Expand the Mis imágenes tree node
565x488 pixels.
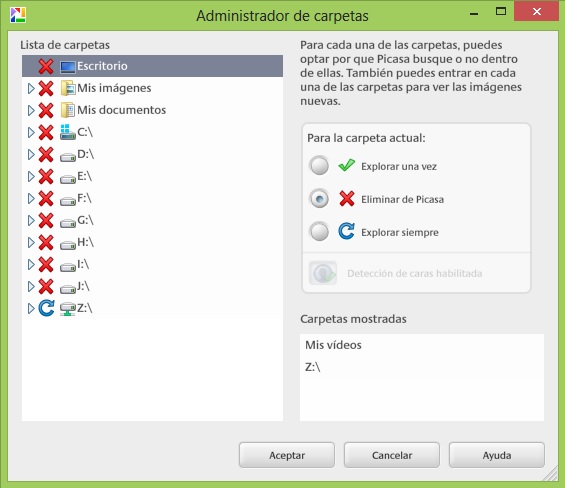point(31,88)
